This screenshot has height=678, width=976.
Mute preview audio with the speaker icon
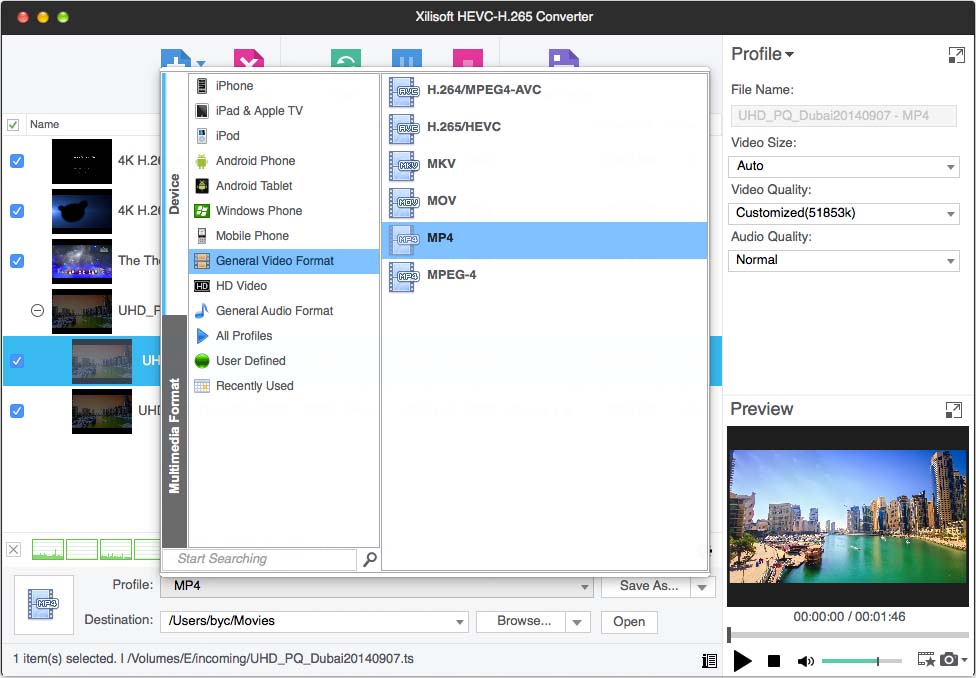(x=805, y=660)
